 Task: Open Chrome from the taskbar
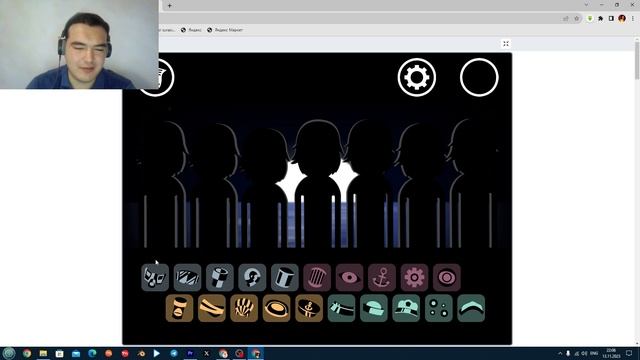[27, 353]
